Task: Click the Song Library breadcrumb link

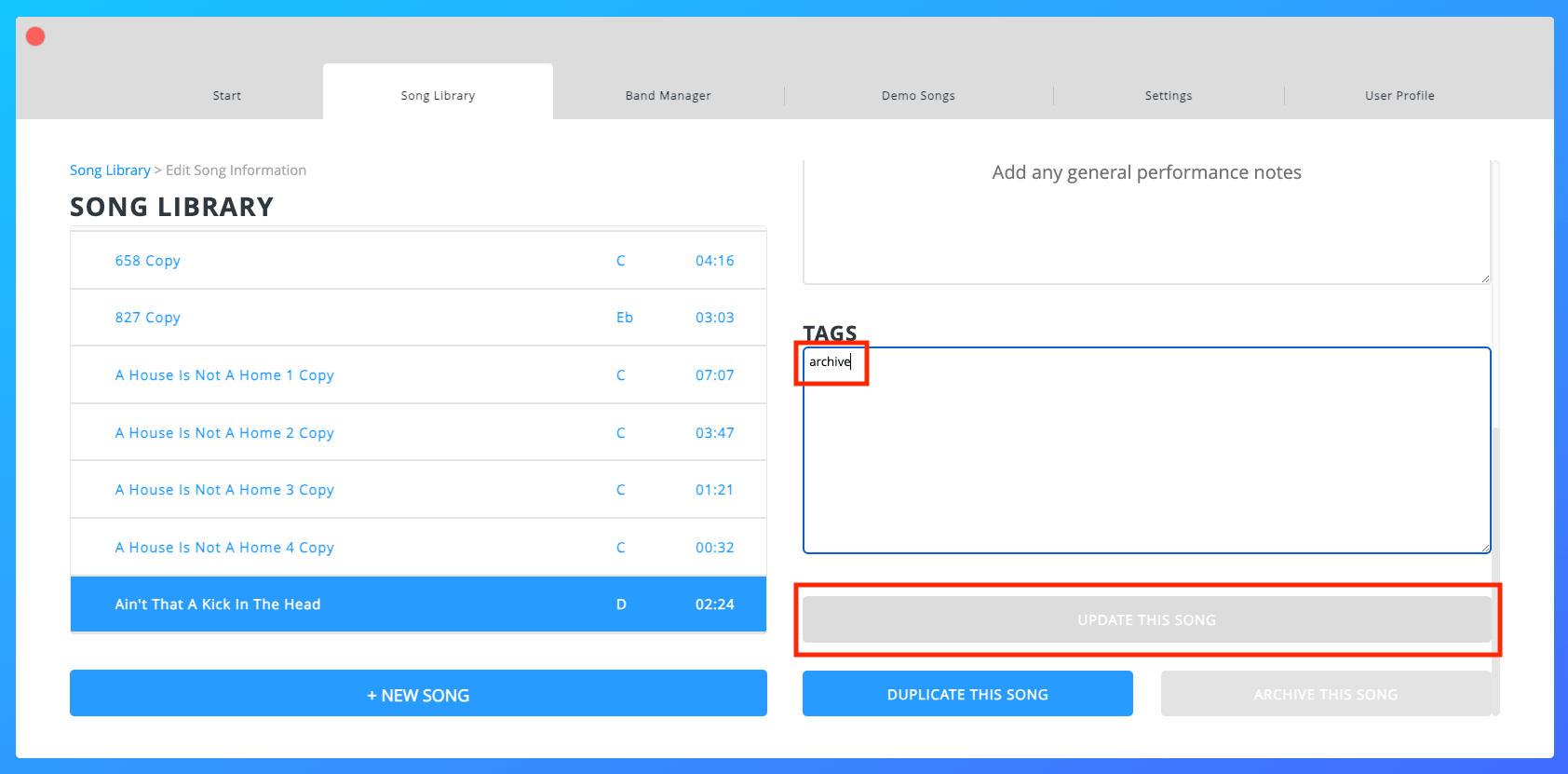Action: (x=110, y=170)
